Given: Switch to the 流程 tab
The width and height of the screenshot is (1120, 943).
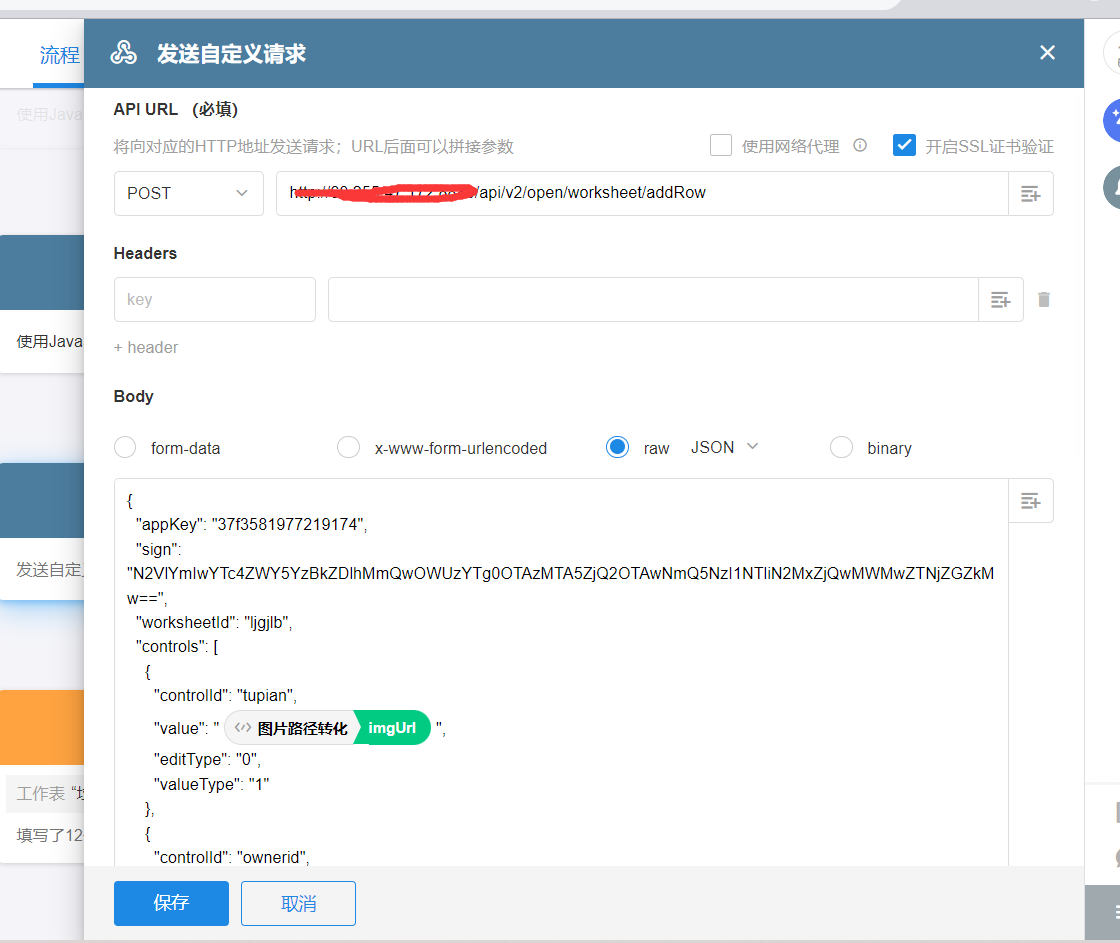Looking at the screenshot, I should click(x=60, y=55).
